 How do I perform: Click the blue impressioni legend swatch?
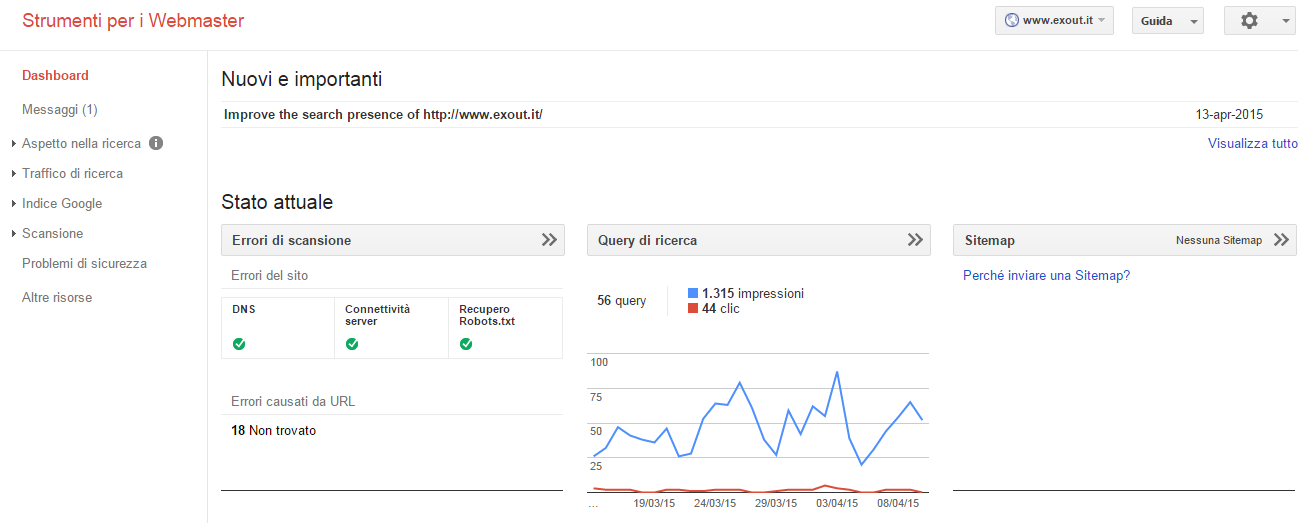693,293
